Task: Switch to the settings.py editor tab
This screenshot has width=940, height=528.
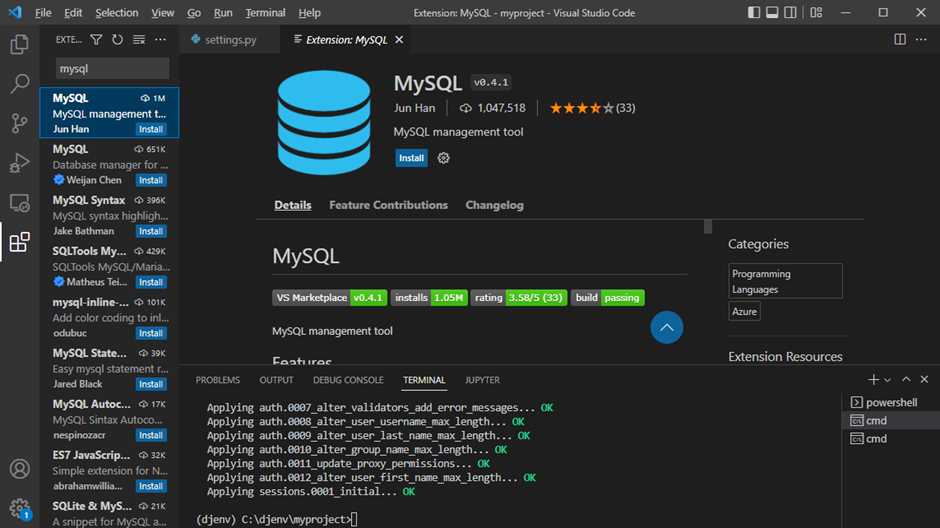Action: click(230, 40)
